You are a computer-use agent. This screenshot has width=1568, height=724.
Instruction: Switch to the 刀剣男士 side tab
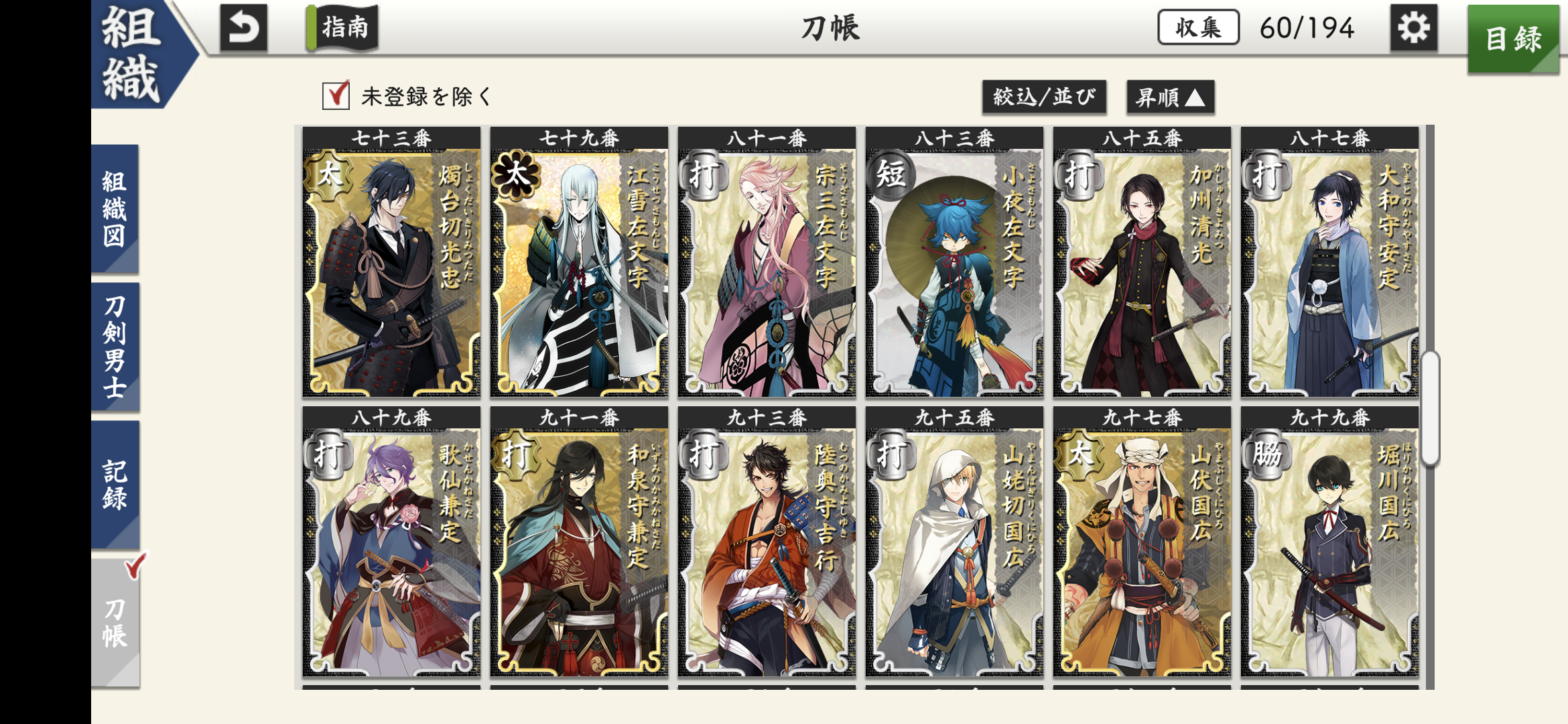115,347
